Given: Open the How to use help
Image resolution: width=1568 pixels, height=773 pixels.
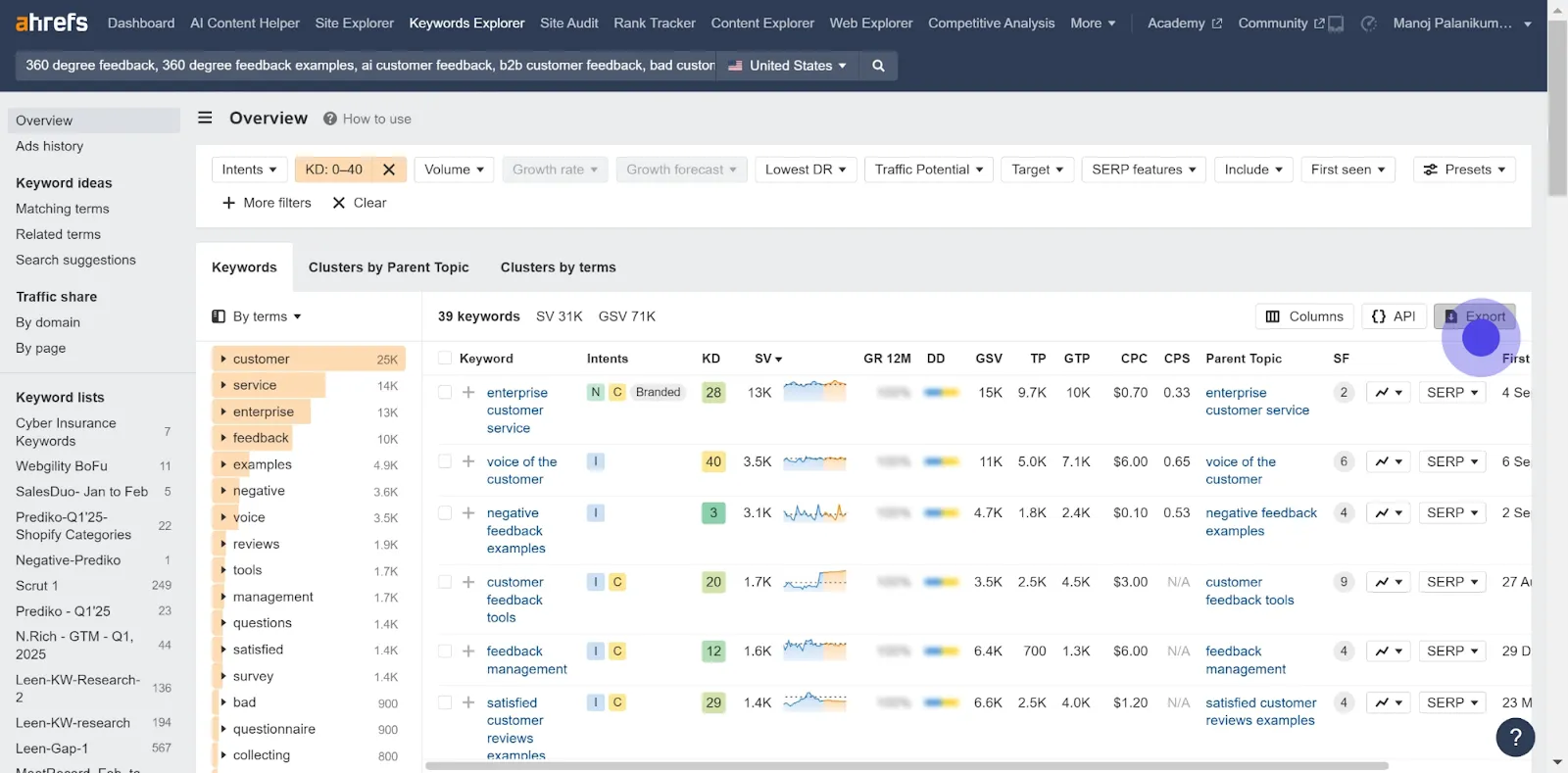Looking at the screenshot, I should tap(367, 119).
